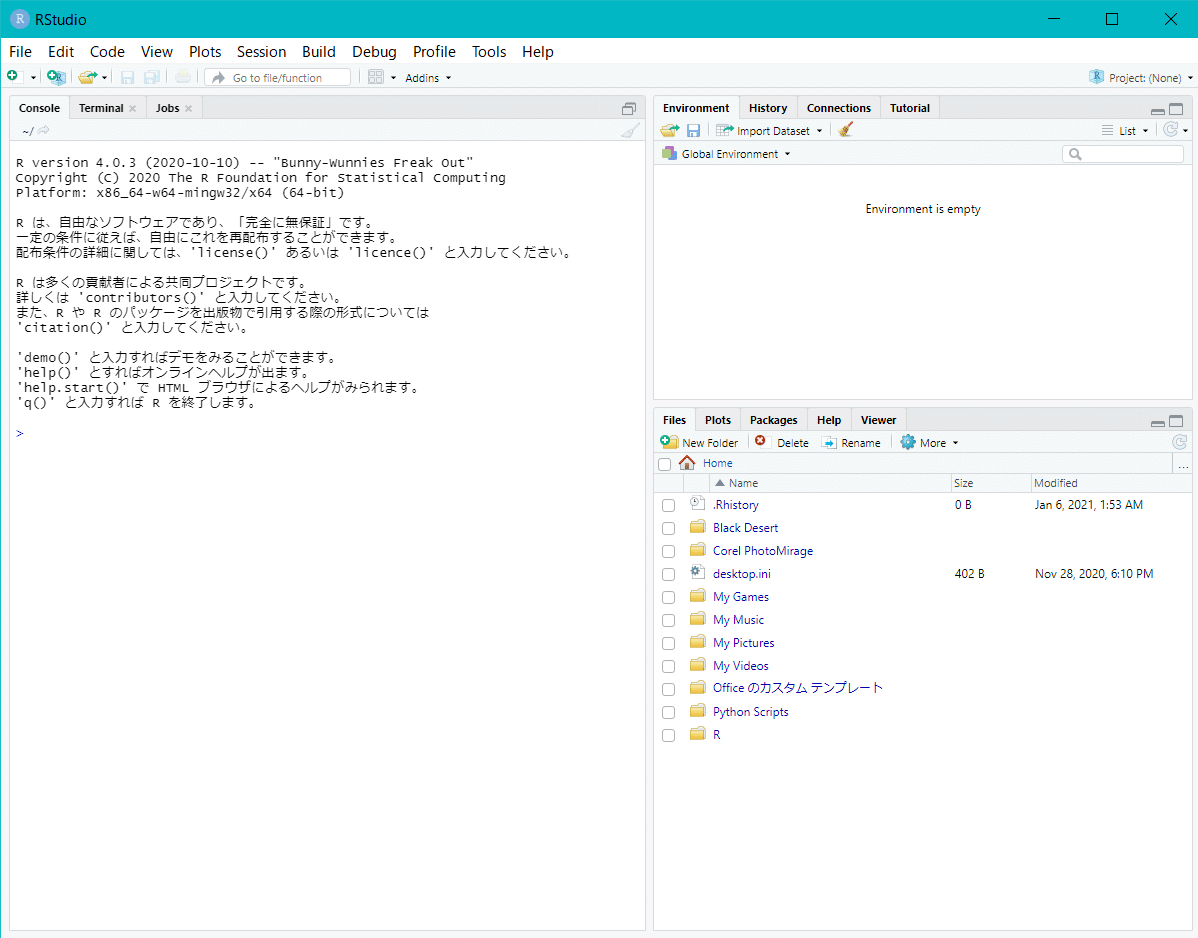The height and width of the screenshot is (938, 1198).
Task: Open recent files dropdown arrow
Action: 105,78
